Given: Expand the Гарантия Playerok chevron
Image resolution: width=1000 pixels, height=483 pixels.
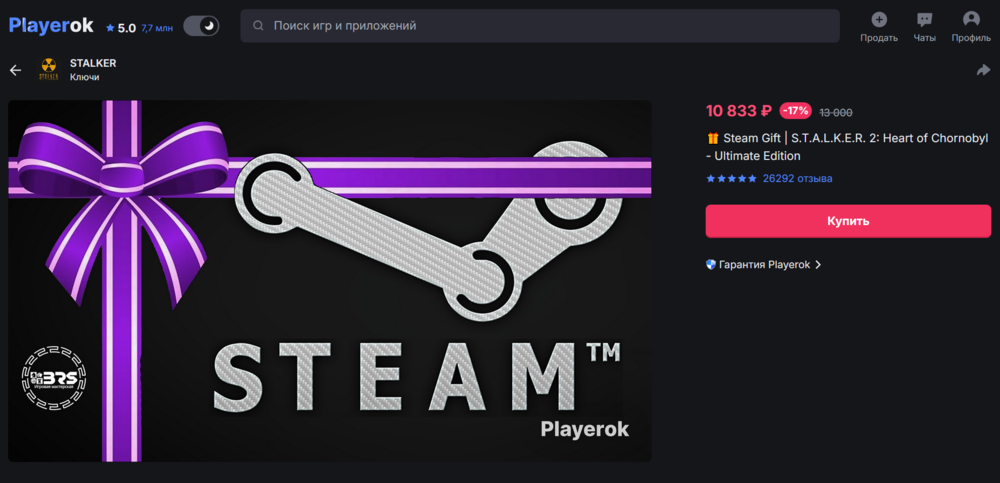Looking at the screenshot, I should pos(818,265).
